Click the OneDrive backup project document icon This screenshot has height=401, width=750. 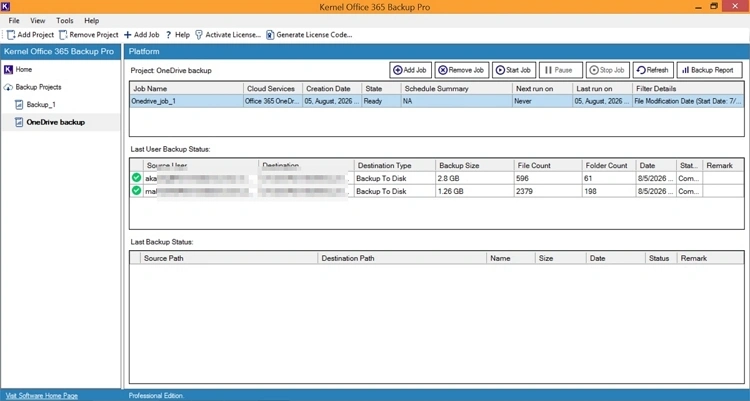(x=19, y=122)
